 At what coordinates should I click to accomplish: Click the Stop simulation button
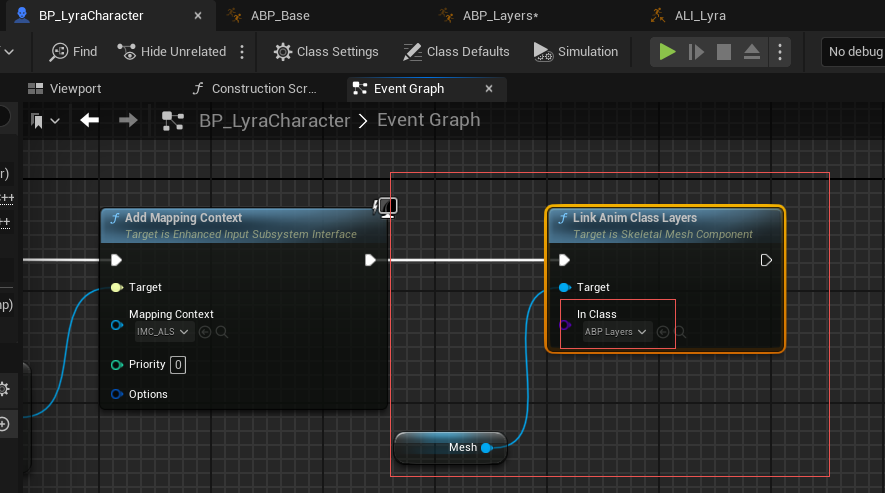pyautogui.click(x=724, y=52)
